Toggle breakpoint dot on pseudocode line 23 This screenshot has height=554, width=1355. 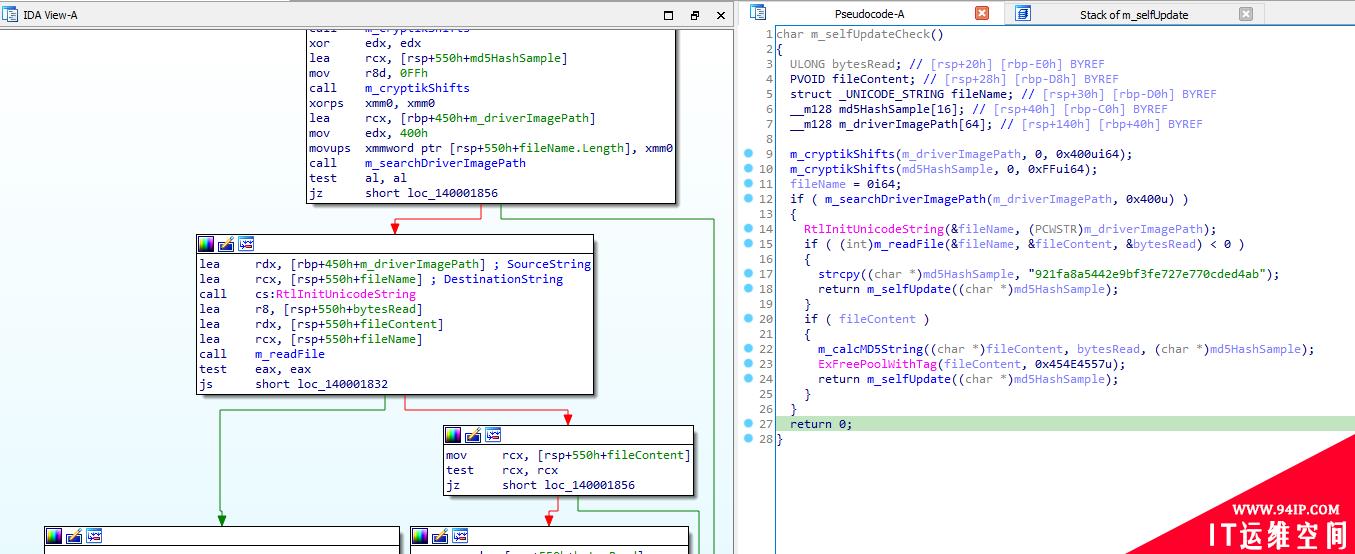[749, 364]
